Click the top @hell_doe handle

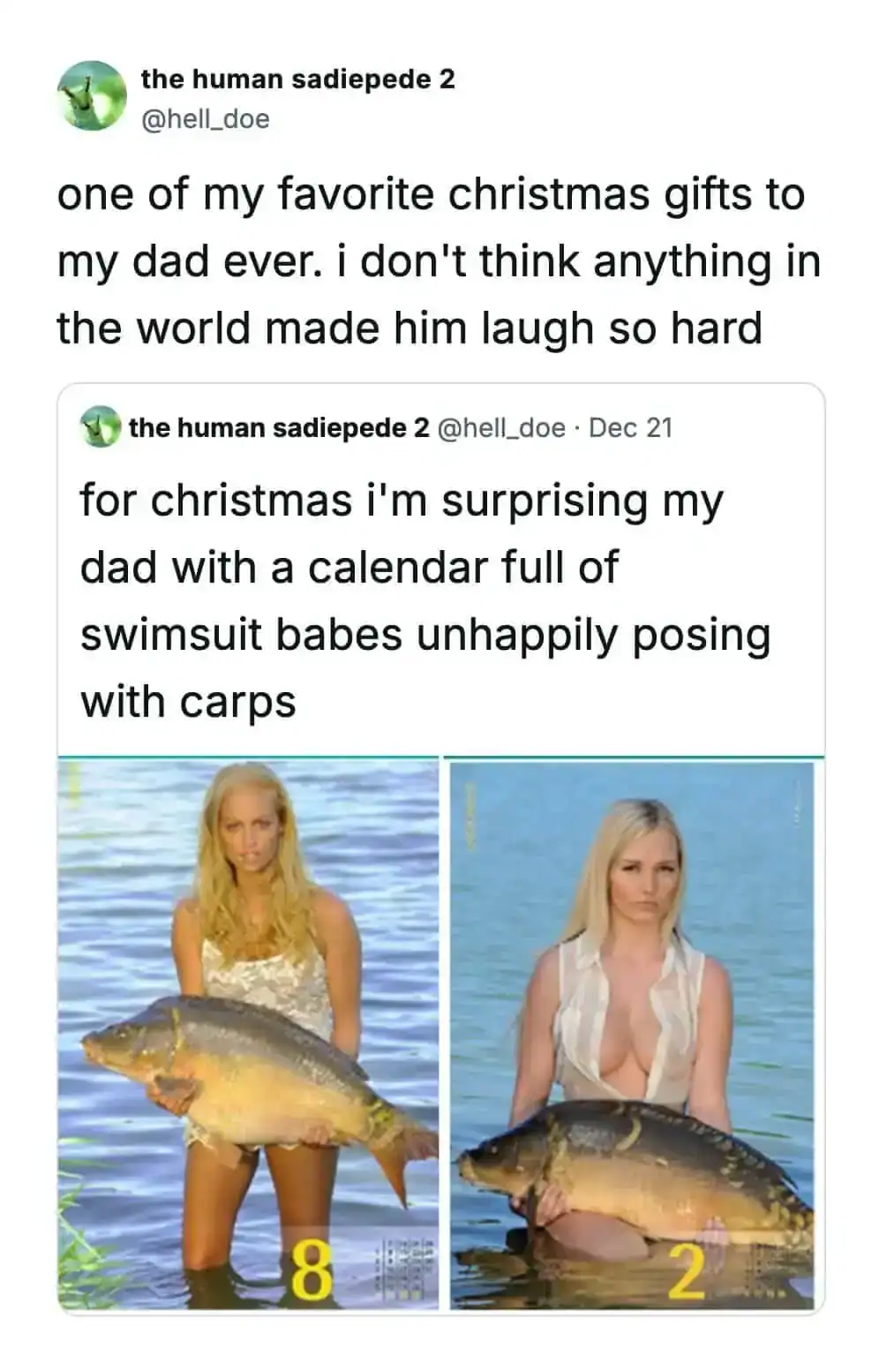205,118
